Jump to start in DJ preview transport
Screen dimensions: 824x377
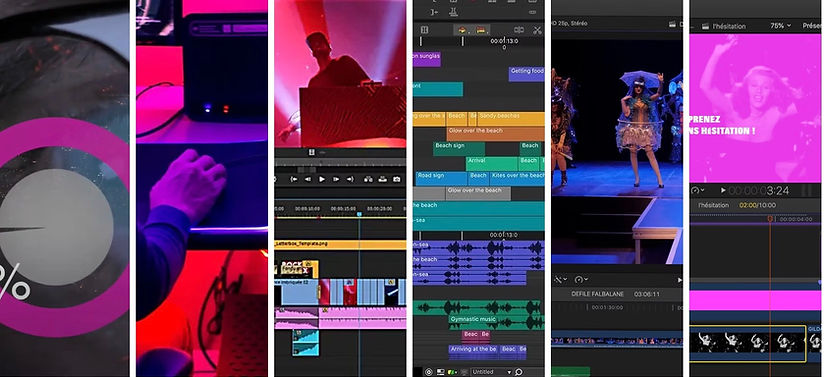294,179
